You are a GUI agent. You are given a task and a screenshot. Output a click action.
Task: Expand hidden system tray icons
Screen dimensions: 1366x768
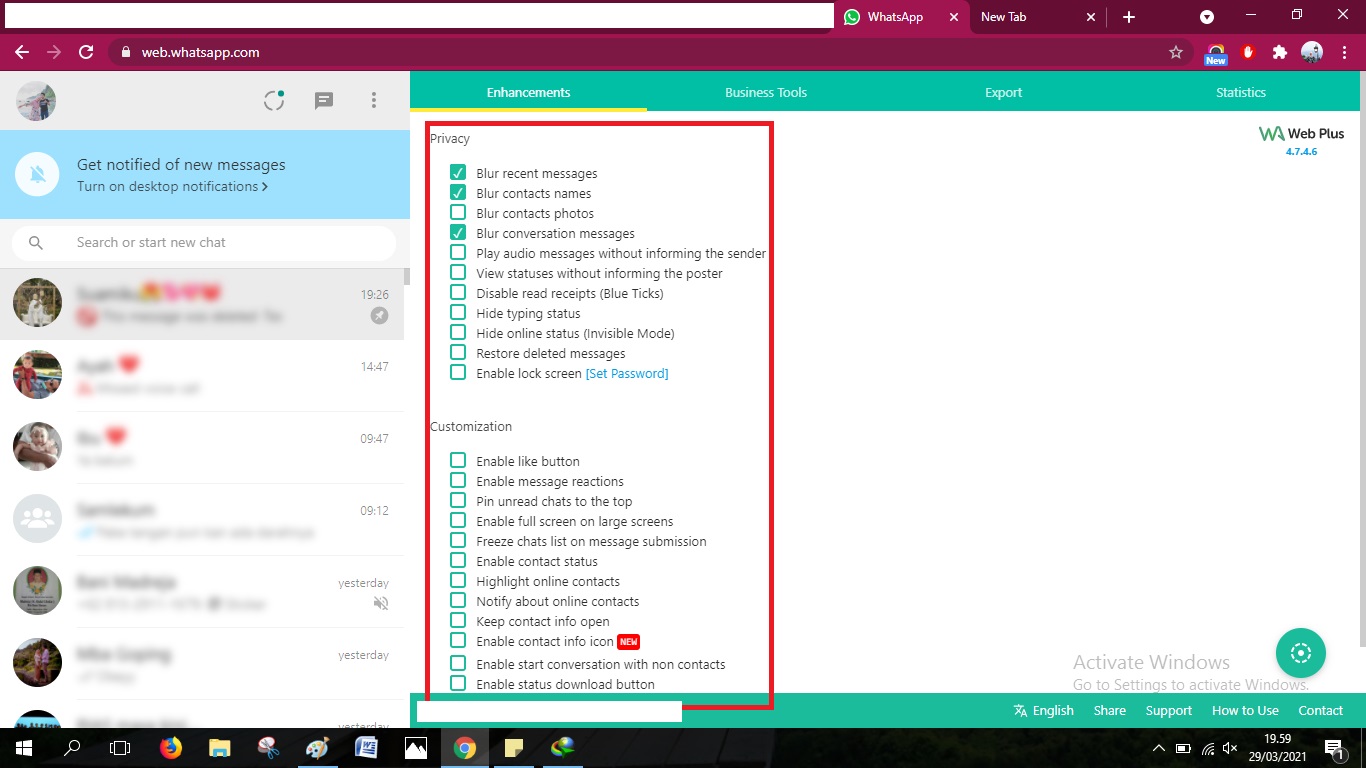coord(1158,747)
